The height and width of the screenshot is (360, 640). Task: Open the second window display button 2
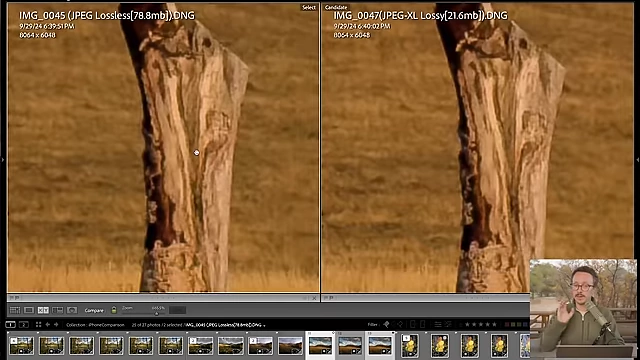24,324
